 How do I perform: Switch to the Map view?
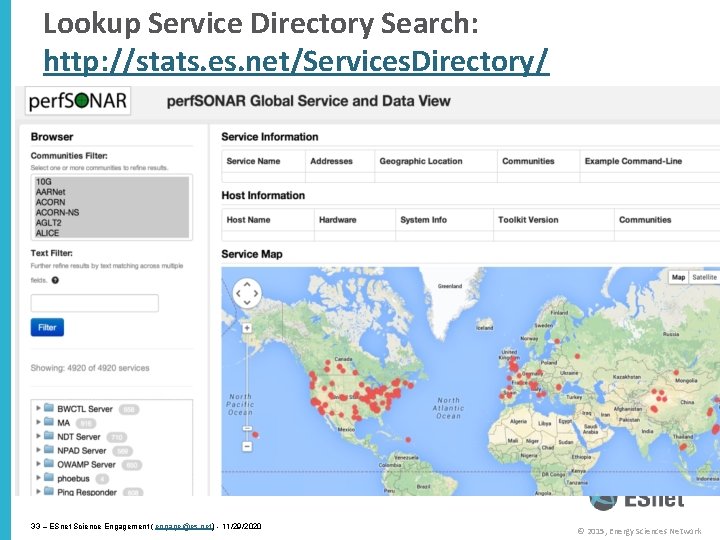coord(678,277)
